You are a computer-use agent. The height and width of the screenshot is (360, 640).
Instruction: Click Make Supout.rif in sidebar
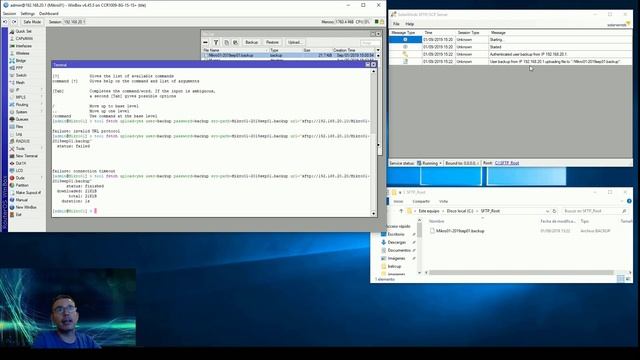click(27, 193)
